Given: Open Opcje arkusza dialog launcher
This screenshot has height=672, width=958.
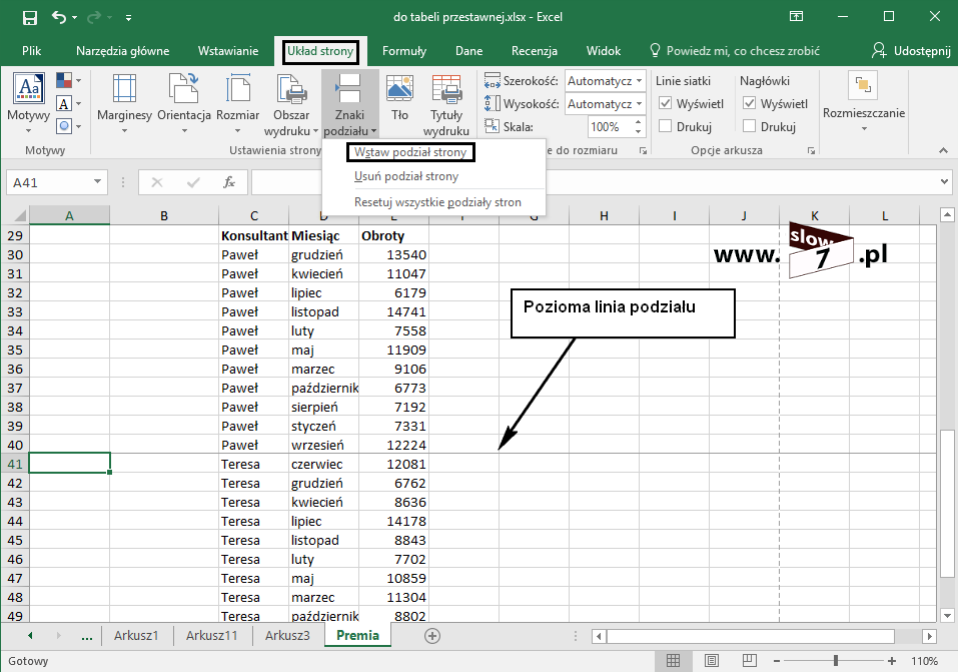Looking at the screenshot, I should [x=811, y=150].
